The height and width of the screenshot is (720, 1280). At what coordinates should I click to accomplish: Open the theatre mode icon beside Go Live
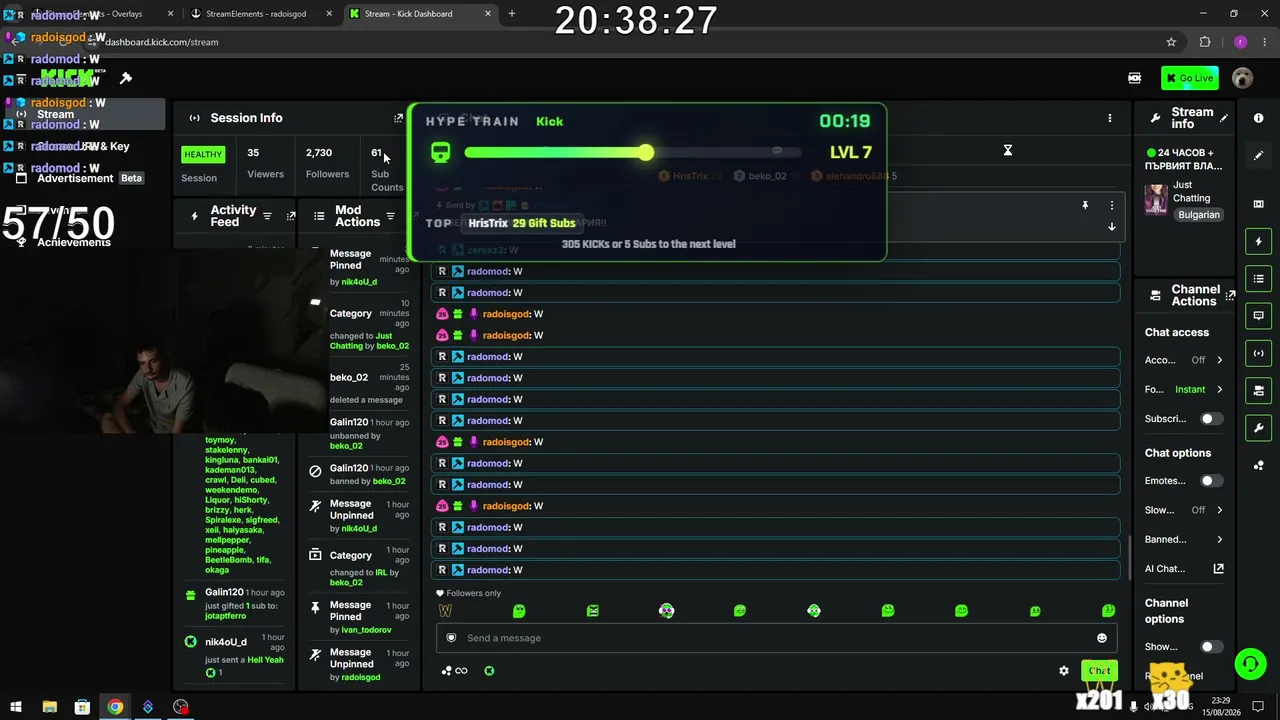click(1135, 78)
